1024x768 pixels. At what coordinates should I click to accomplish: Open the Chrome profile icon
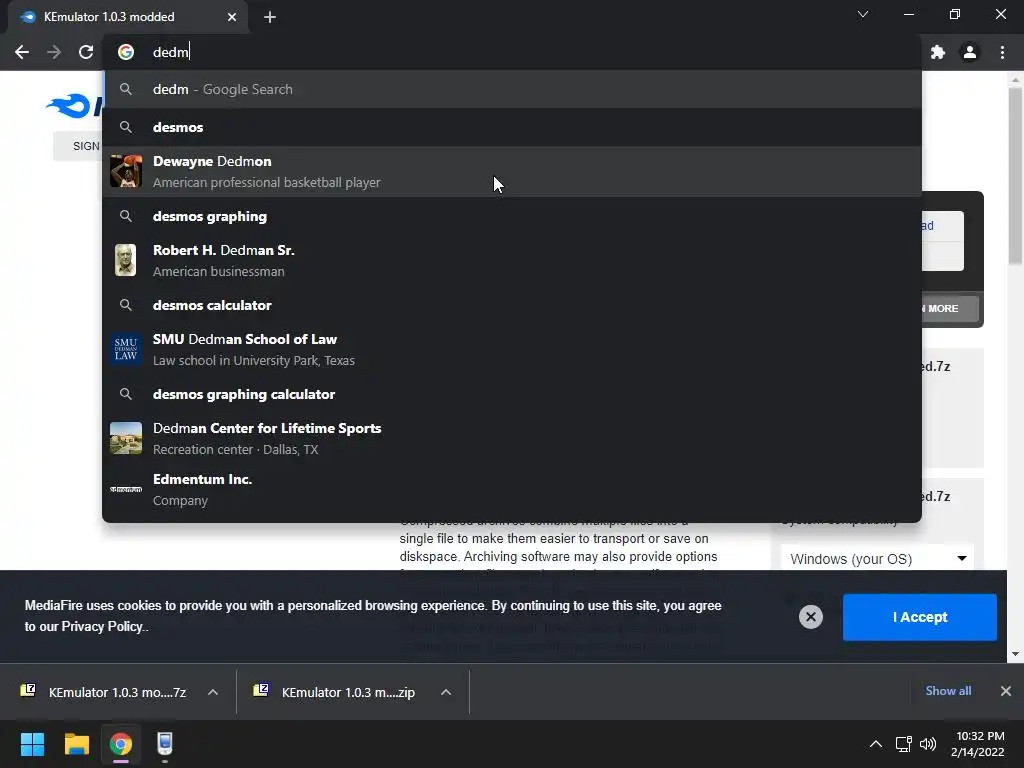pos(970,52)
